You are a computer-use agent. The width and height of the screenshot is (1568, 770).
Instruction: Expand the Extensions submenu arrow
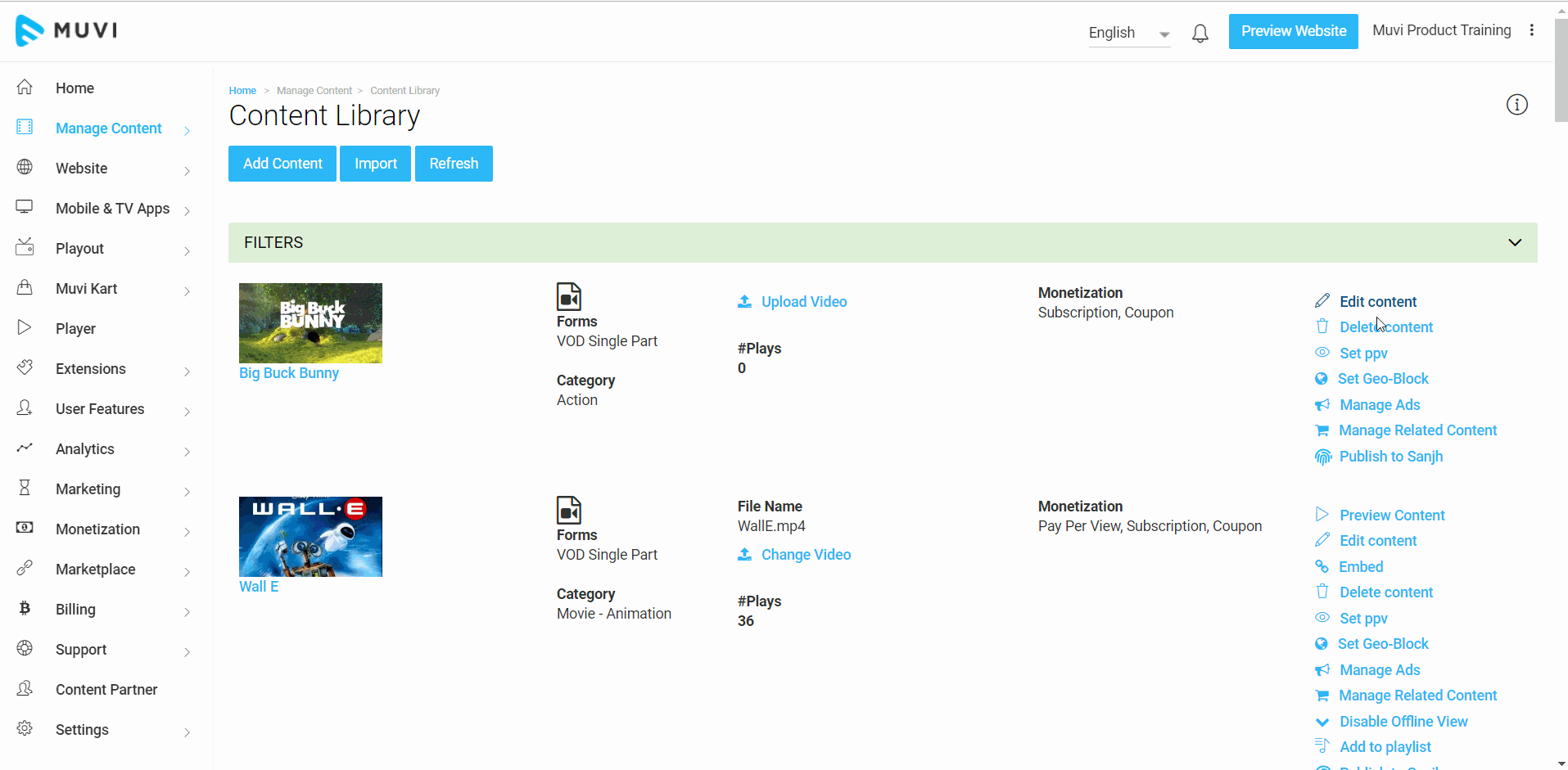tap(188, 371)
